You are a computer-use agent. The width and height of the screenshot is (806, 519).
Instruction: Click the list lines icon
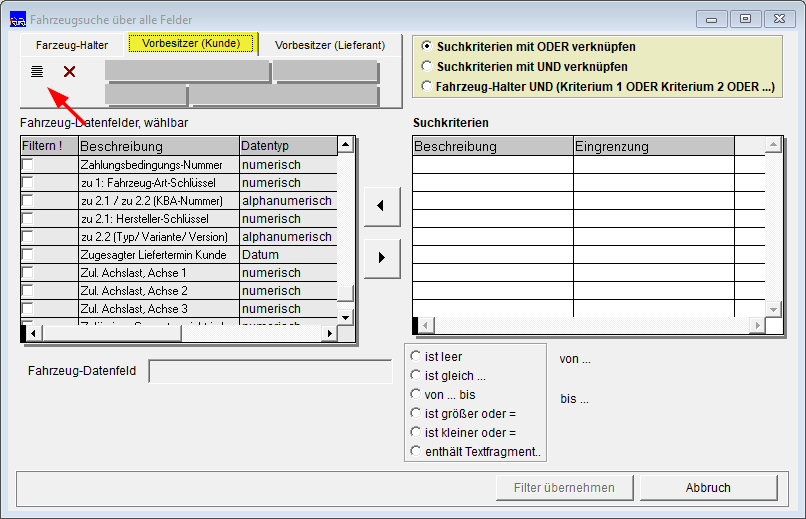36,71
